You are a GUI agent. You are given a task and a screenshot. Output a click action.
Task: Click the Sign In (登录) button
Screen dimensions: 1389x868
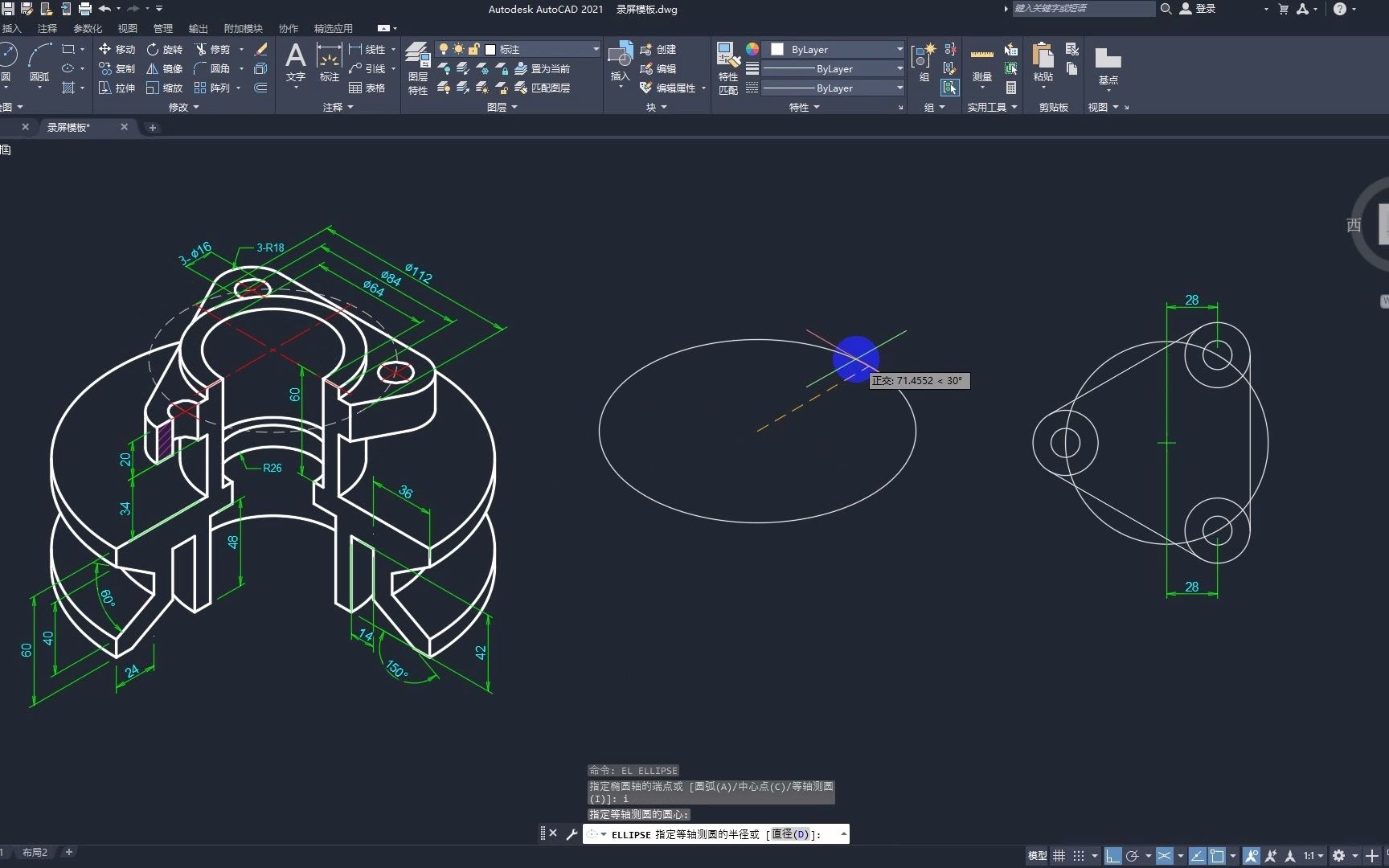(1198, 9)
